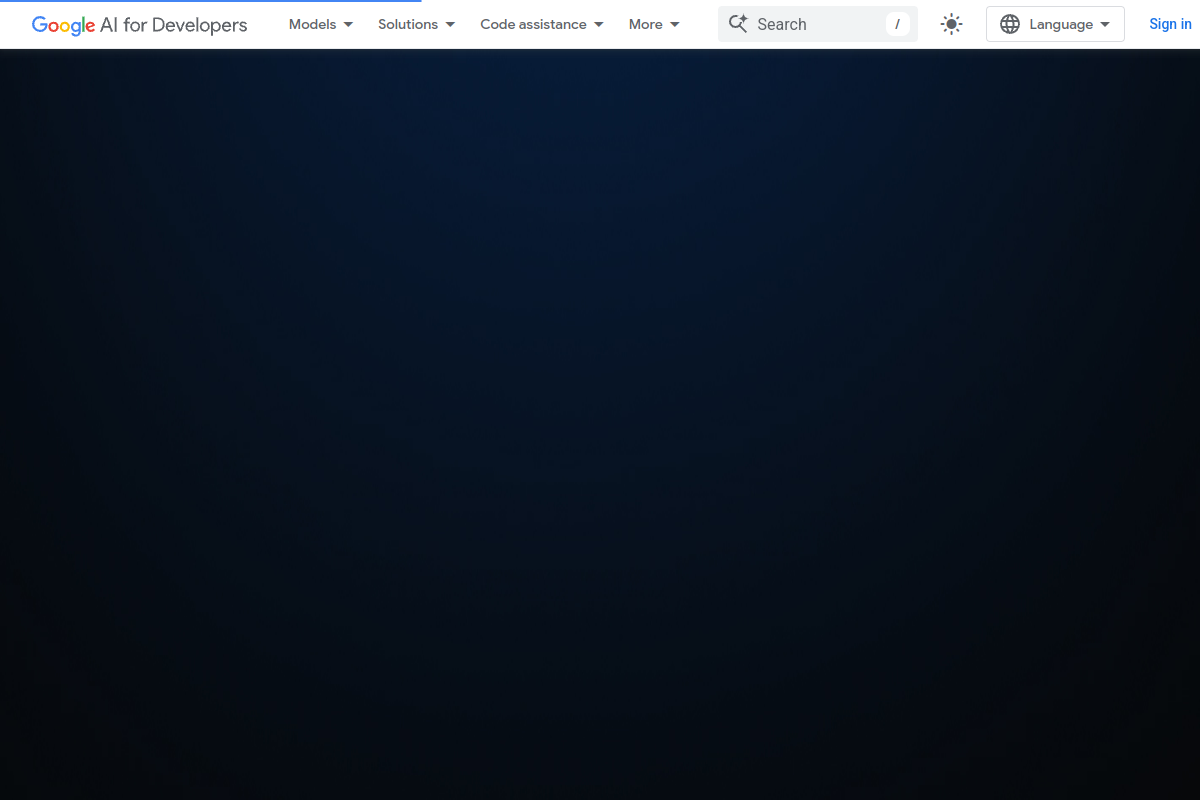Expand the Code assistance dropdown arrow
Viewport: 1200px width, 800px height.
(598, 24)
